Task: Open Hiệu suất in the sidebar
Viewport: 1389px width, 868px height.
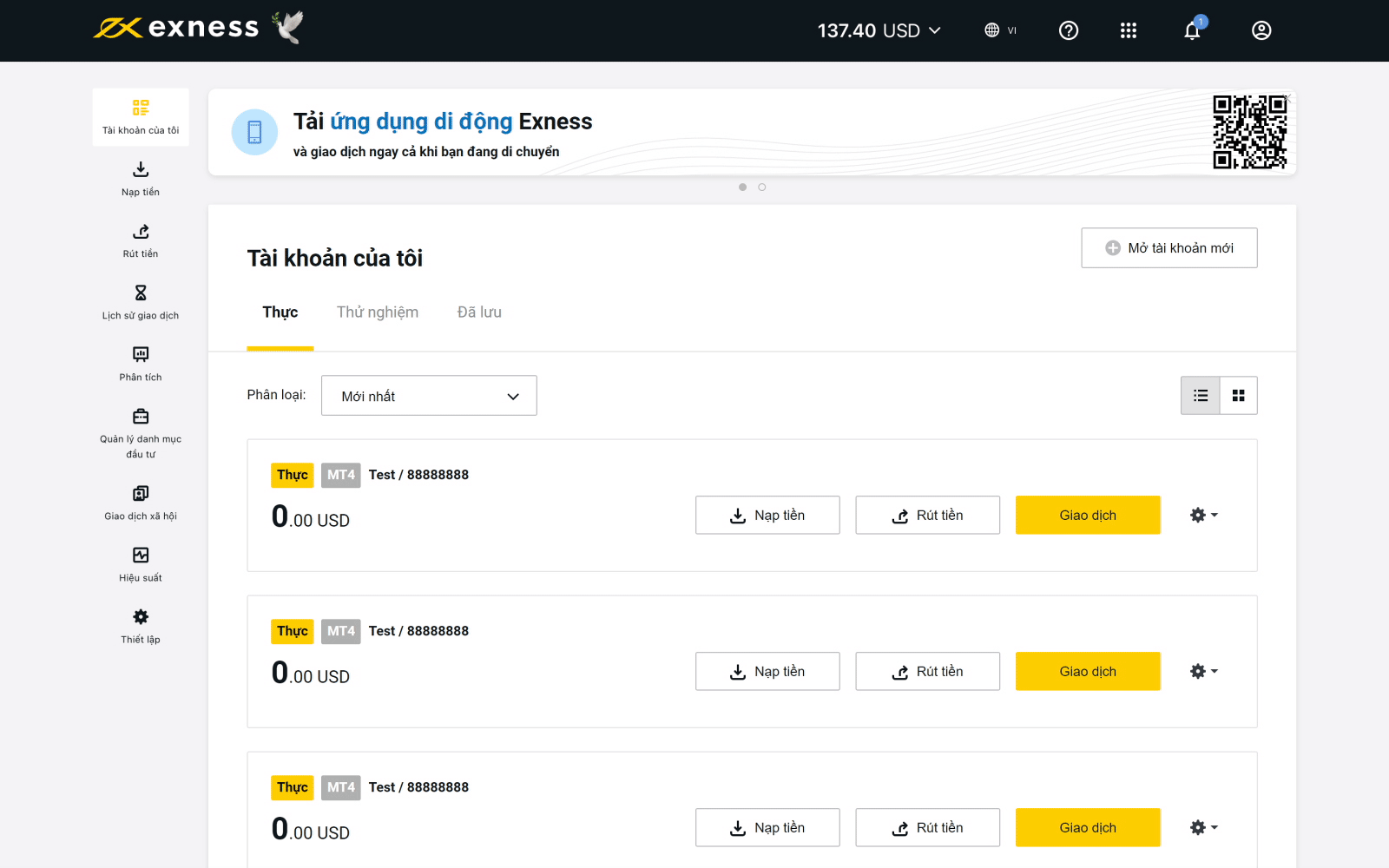Action: point(141,564)
